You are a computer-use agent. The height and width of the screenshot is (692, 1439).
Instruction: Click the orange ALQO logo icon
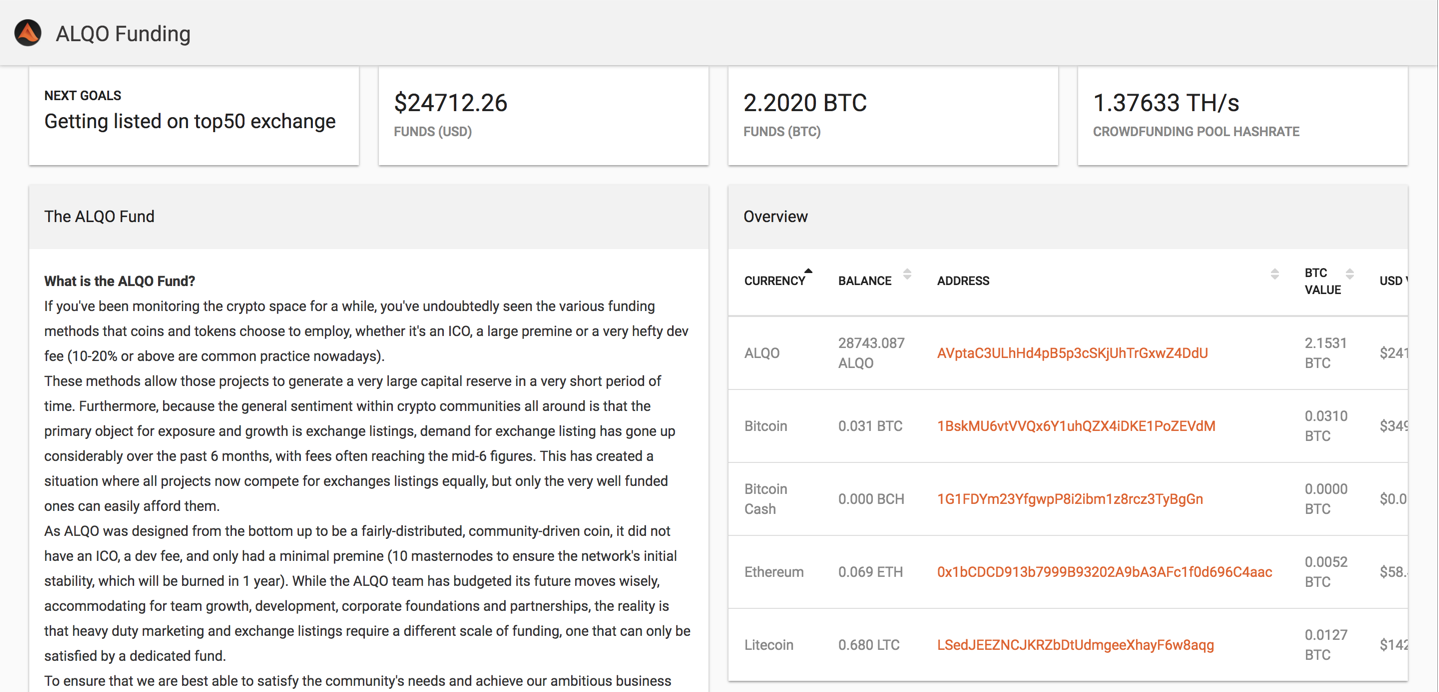[x=28, y=33]
